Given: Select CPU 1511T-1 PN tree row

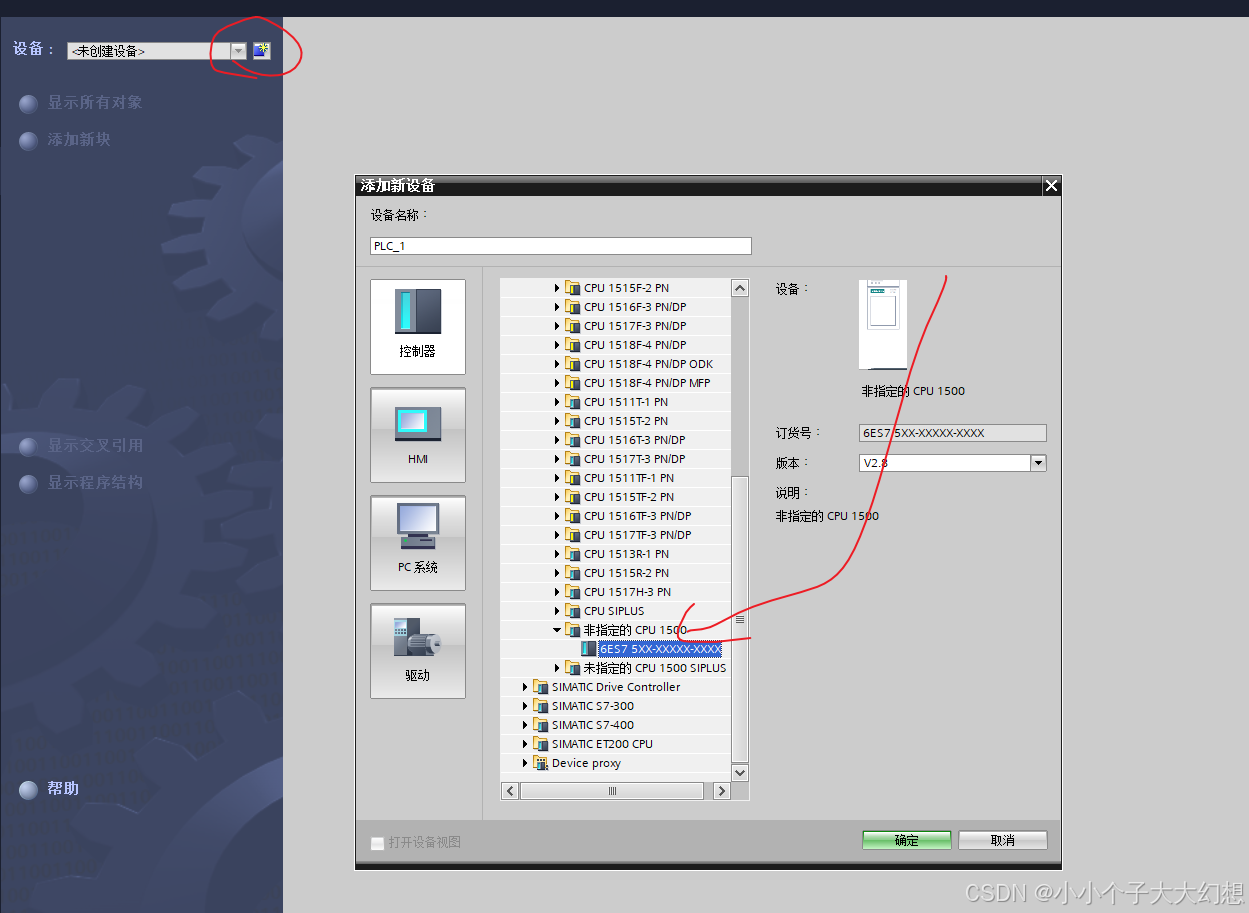Looking at the screenshot, I should click(x=616, y=402).
